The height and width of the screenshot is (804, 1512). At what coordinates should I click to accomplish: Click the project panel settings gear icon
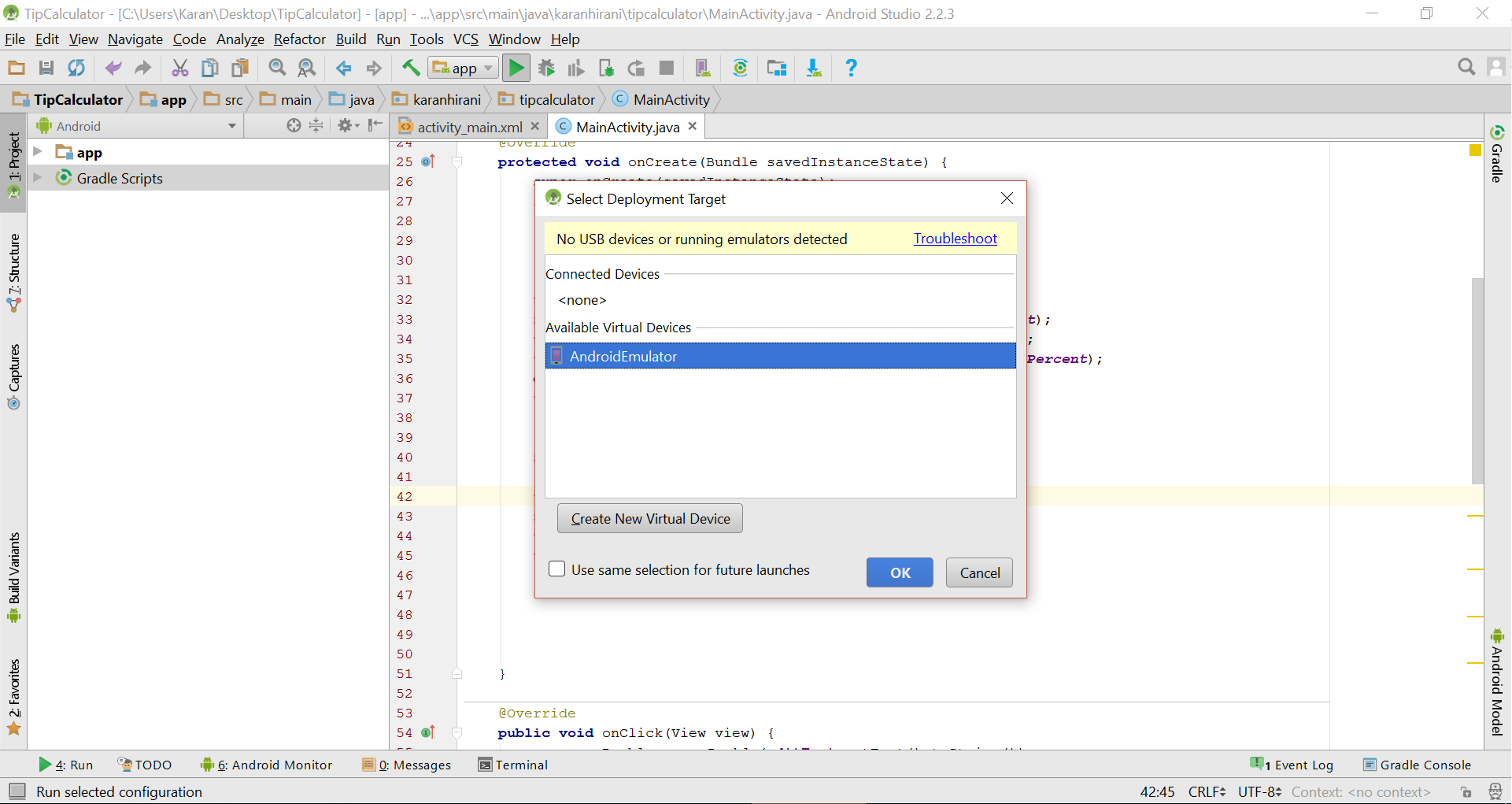click(347, 125)
